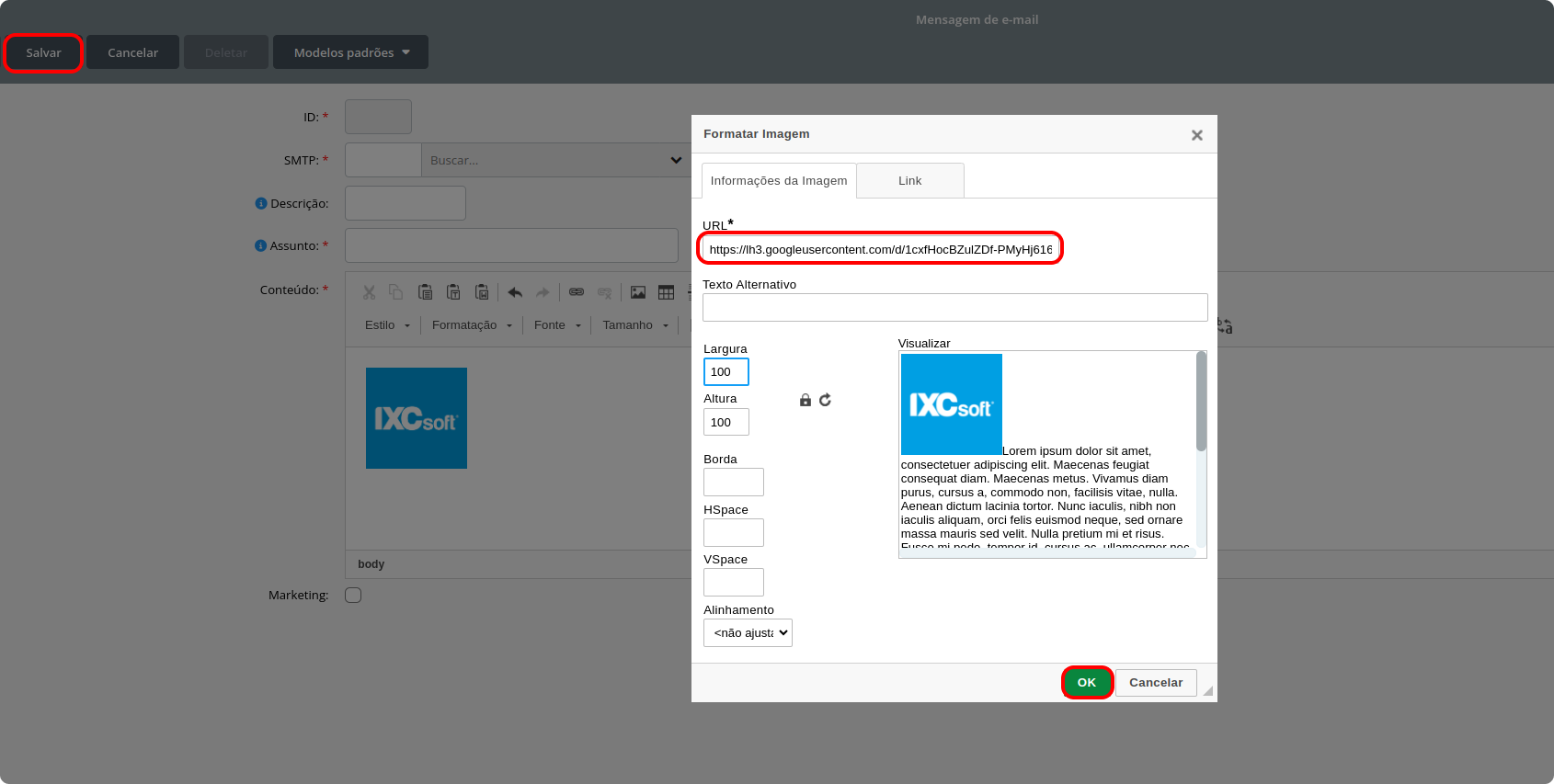The image size is (1554, 784).
Task: Expand the Modelos padrões dropdown button
Action: pyautogui.click(x=350, y=52)
